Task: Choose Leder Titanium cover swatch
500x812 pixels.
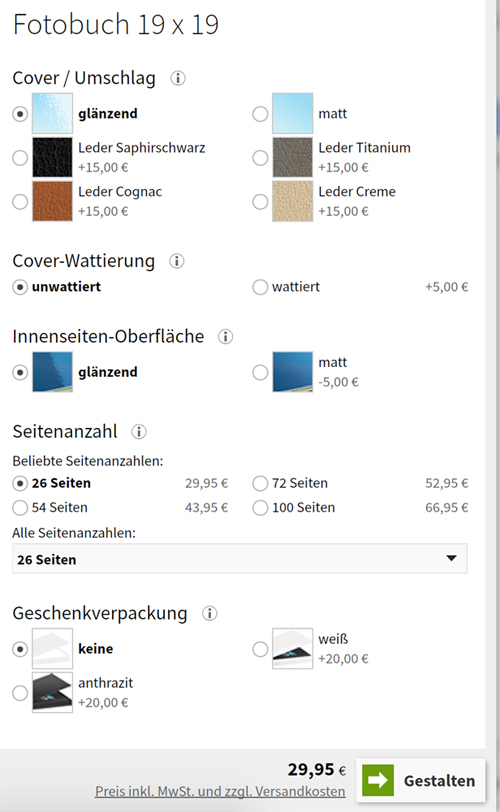Action: tap(292, 157)
